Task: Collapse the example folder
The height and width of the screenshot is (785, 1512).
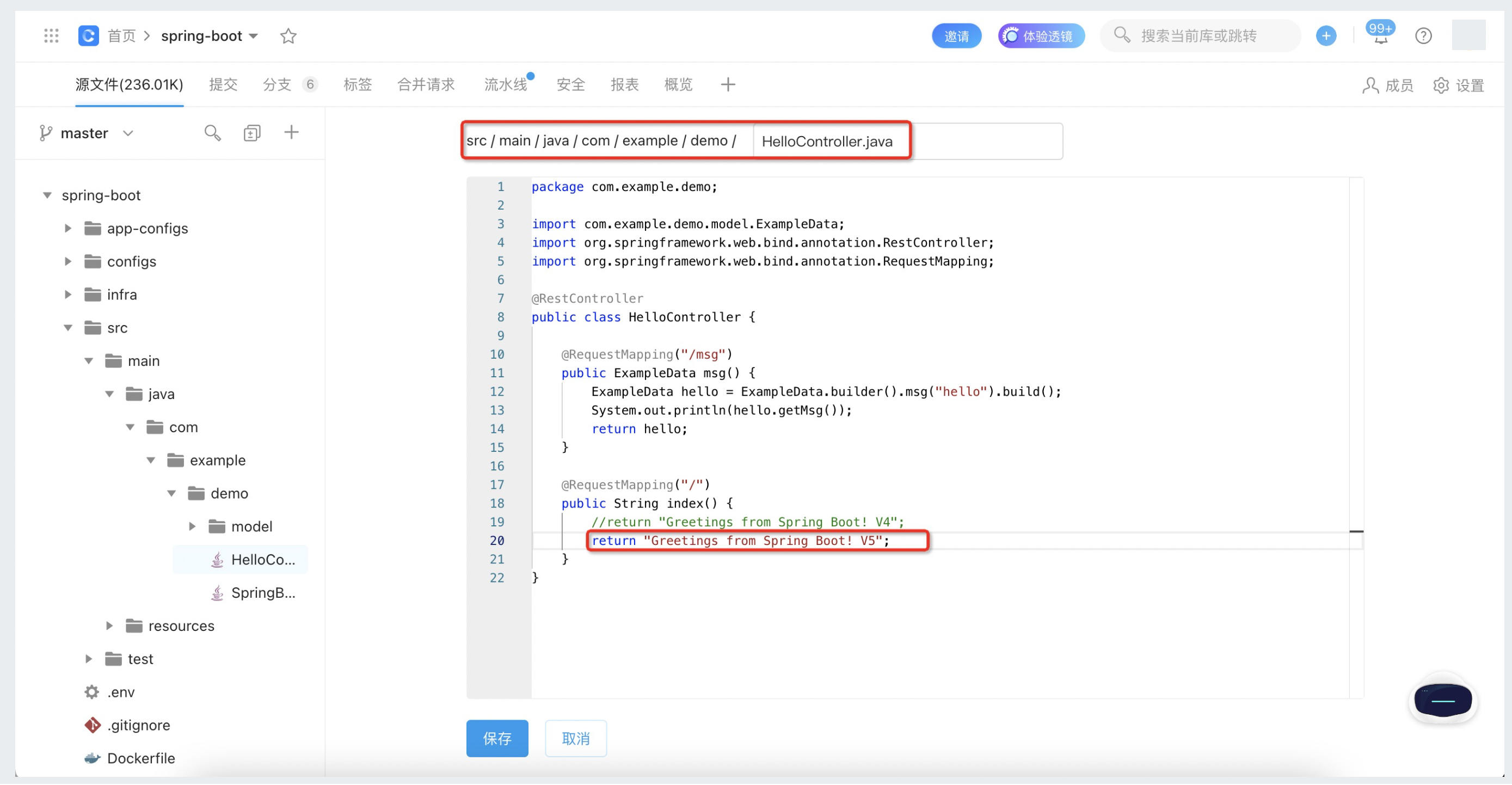Action: coord(151,461)
